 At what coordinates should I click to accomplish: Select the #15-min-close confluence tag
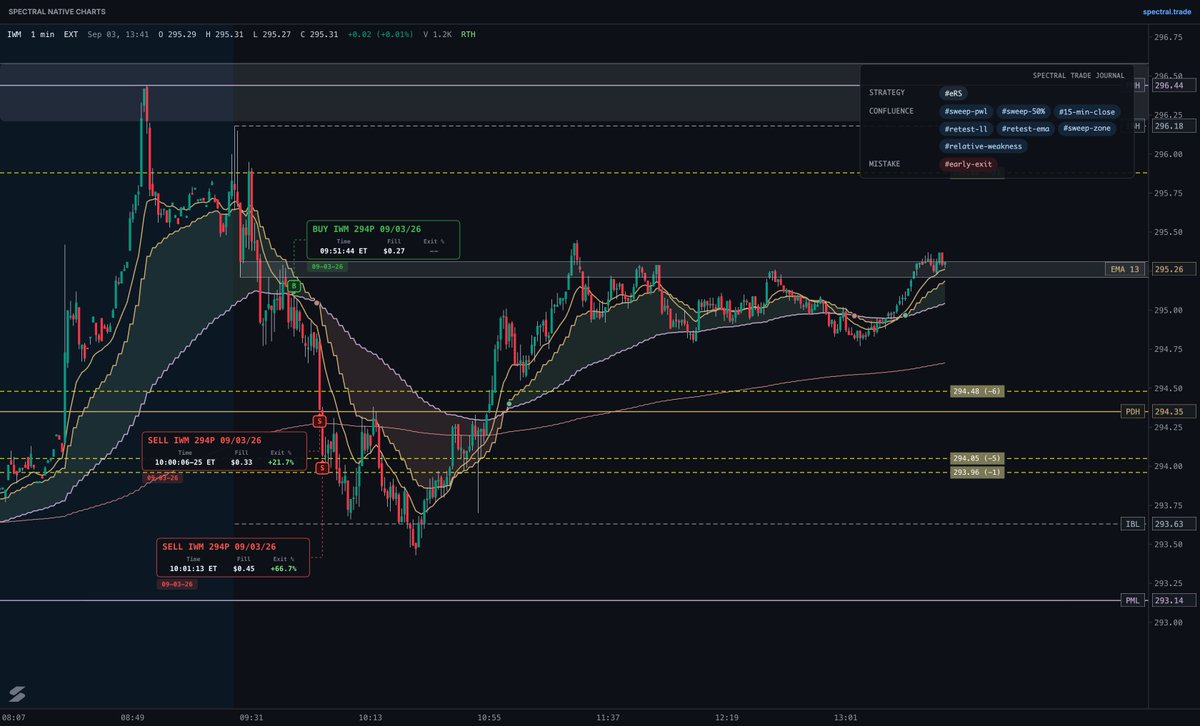[1087, 111]
